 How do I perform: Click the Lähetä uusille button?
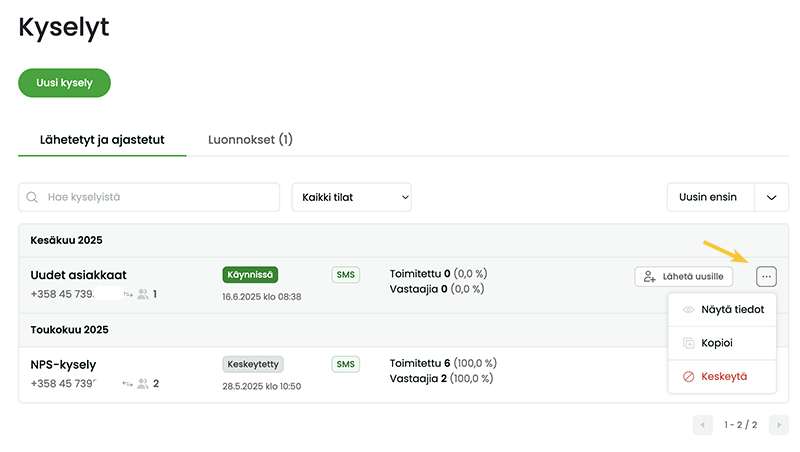coord(684,277)
